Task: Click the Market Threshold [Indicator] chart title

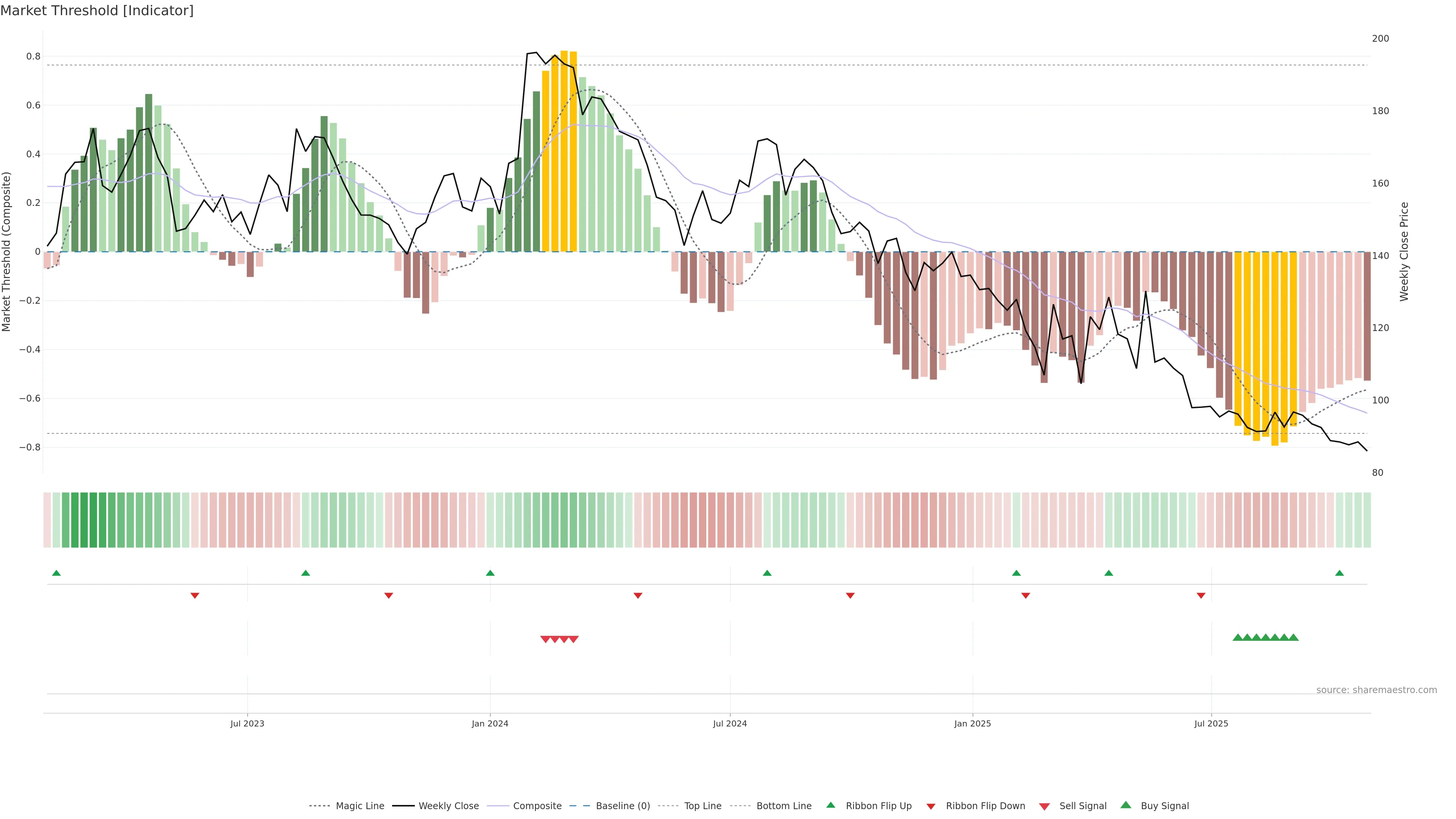Action: (97, 11)
